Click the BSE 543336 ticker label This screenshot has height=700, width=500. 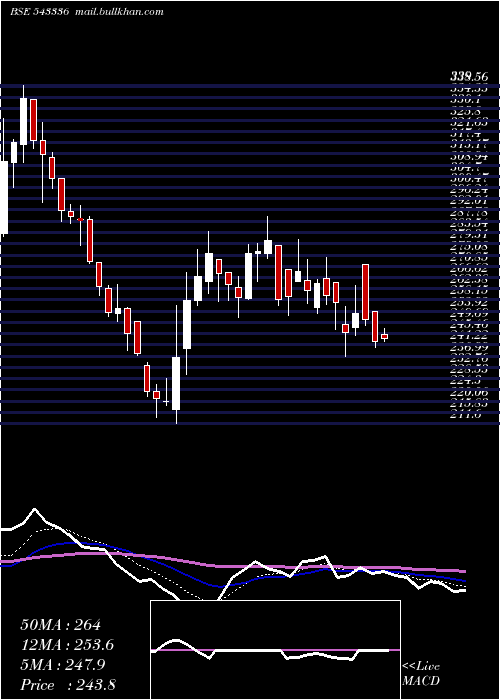pyautogui.click(x=39, y=12)
